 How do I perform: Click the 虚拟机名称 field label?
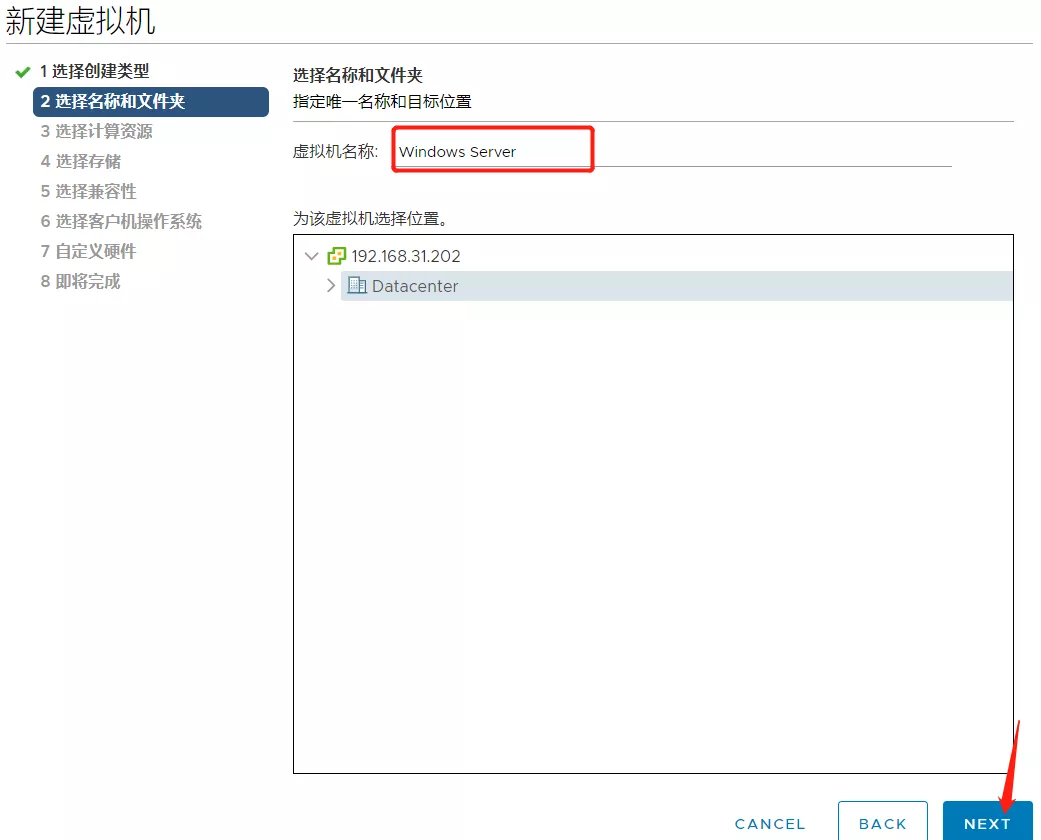(x=335, y=152)
